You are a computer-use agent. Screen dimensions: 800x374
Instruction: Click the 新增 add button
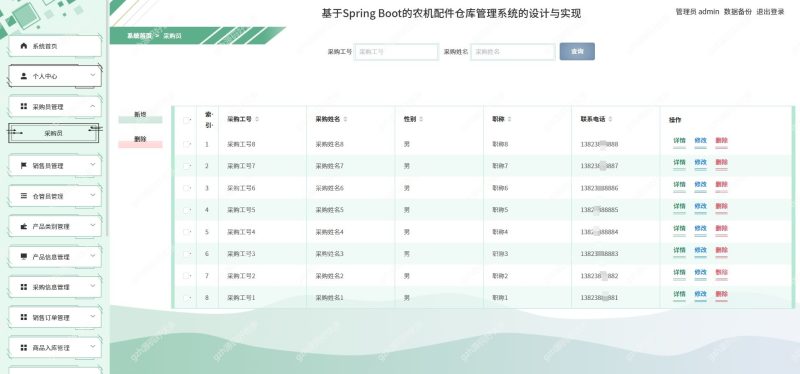140,117
